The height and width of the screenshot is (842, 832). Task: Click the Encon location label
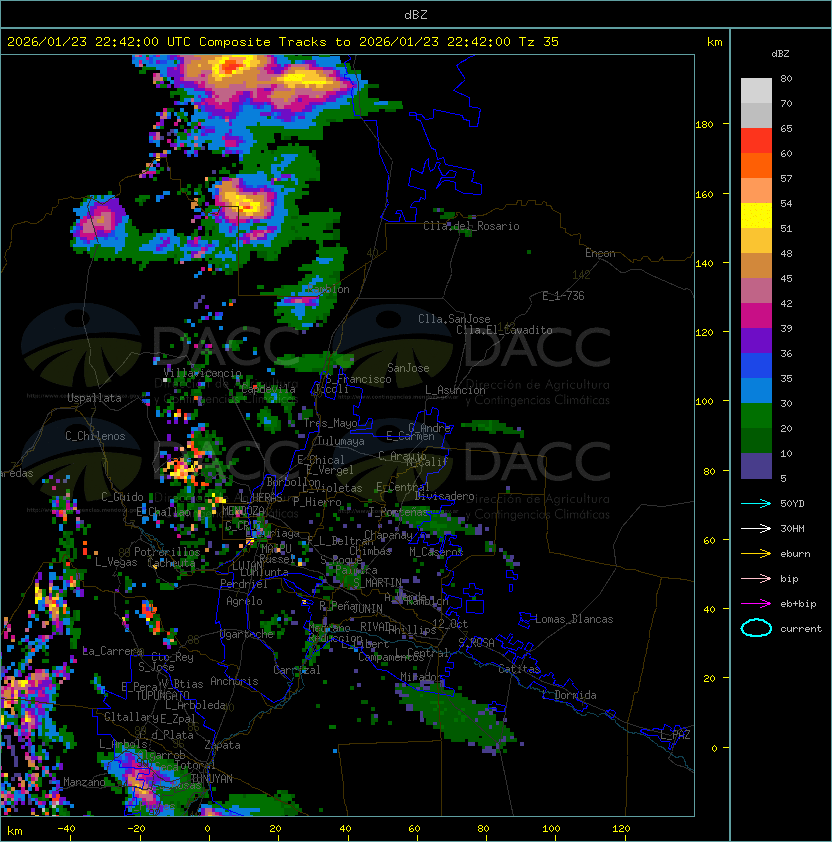(600, 253)
